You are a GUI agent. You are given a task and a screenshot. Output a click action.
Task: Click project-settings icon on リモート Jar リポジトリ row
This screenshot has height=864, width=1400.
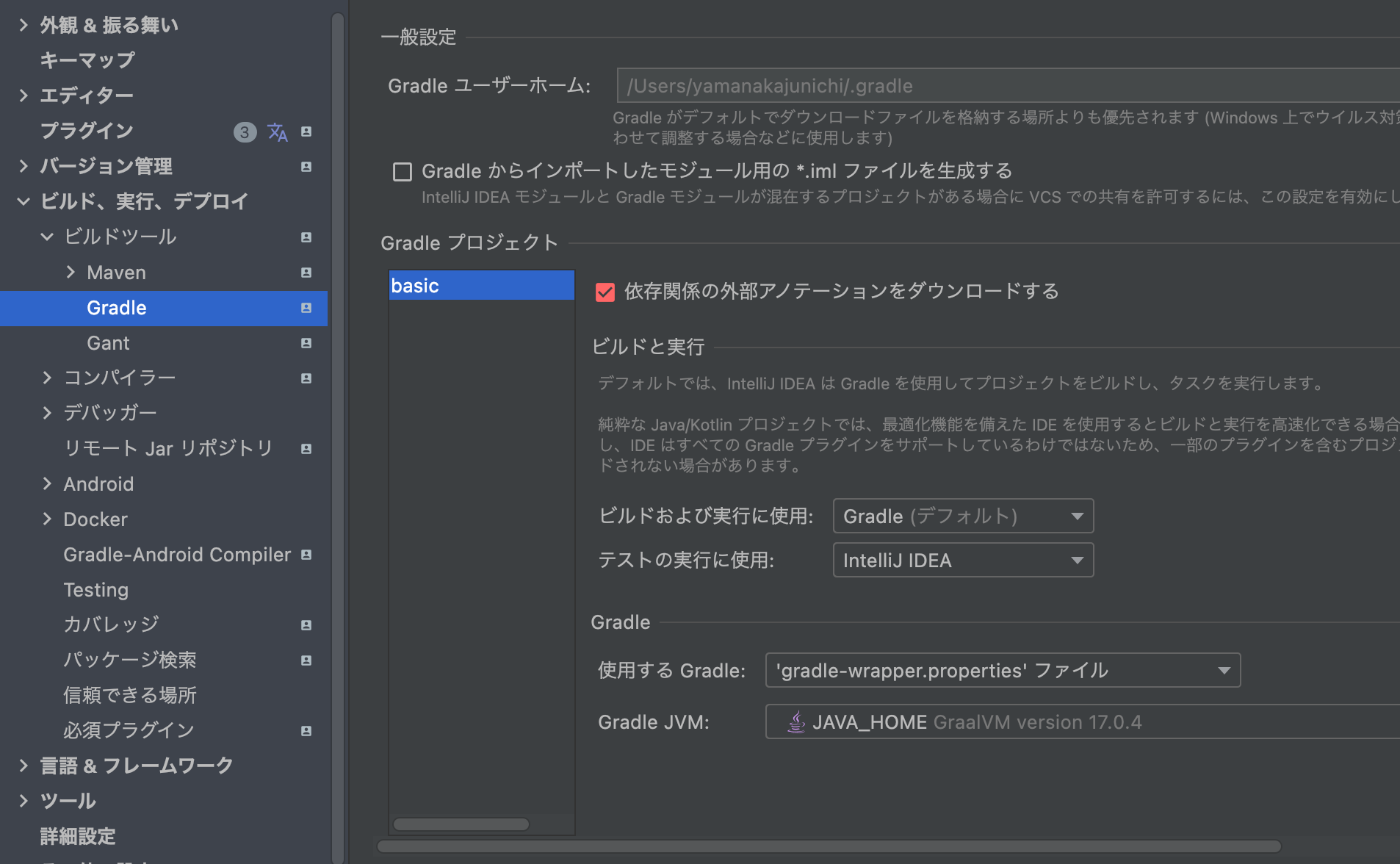(x=306, y=449)
